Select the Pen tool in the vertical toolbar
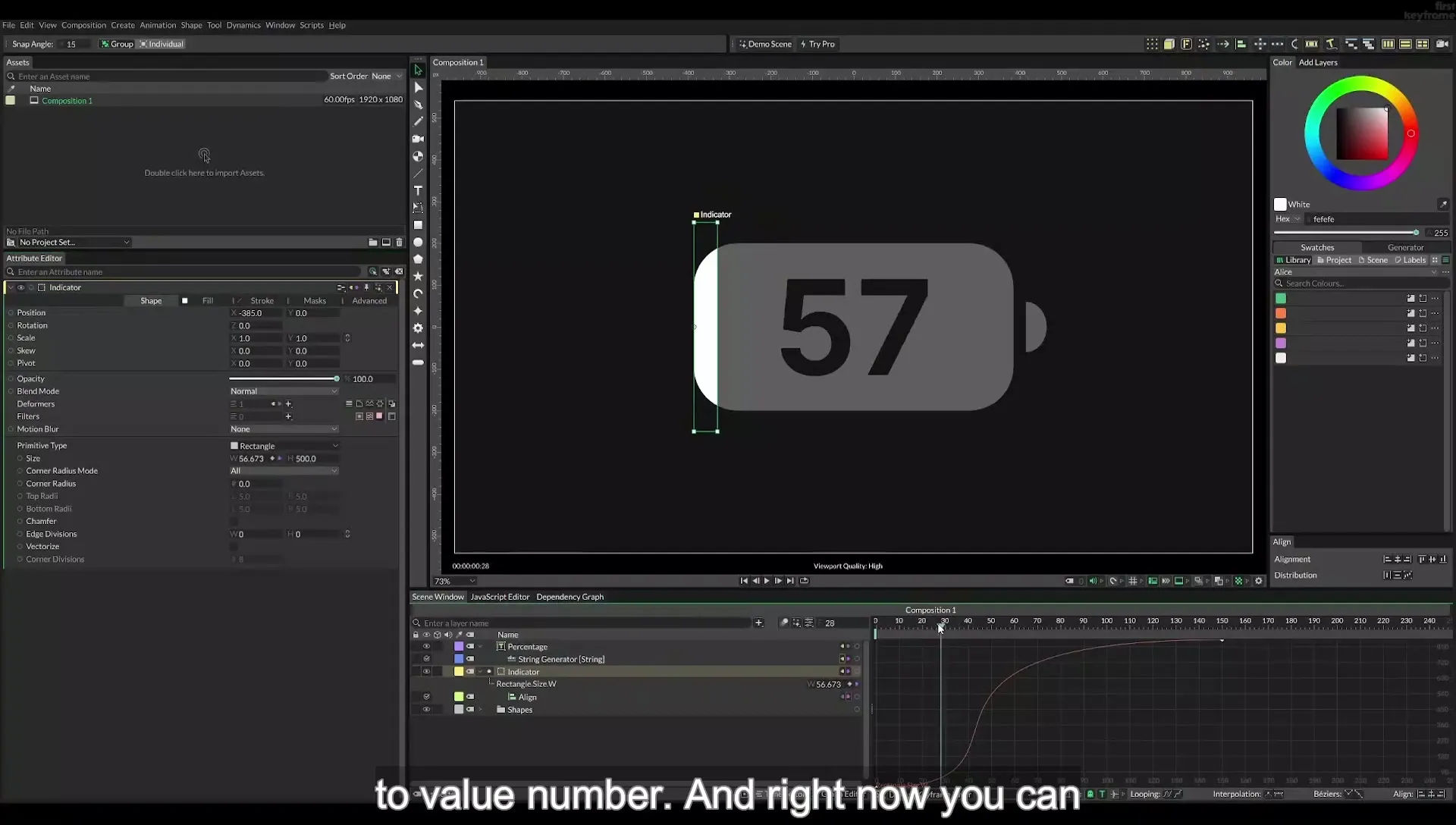Image resolution: width=1456 pixels, height=825 pixels. [x=418, y=105]
